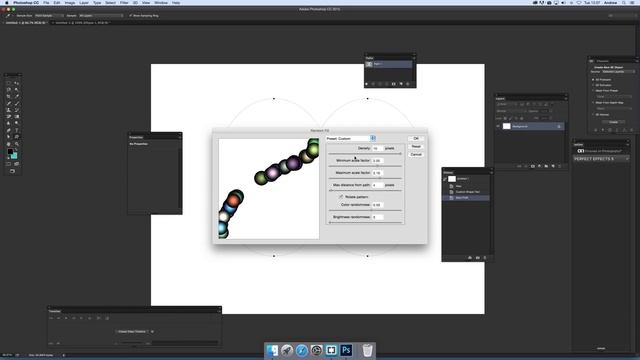Select the Crop tool in toolbox
This screenshot has width=640, height=360.
coord(9,96)
